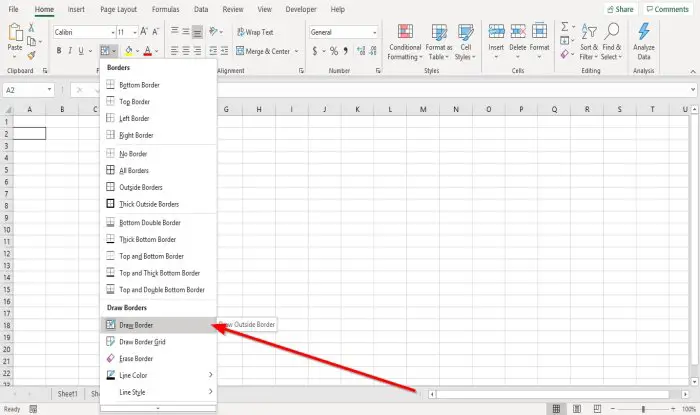This screenshot has height=415, width=700.
Task: Select No Border option
Action: point(158,154)
